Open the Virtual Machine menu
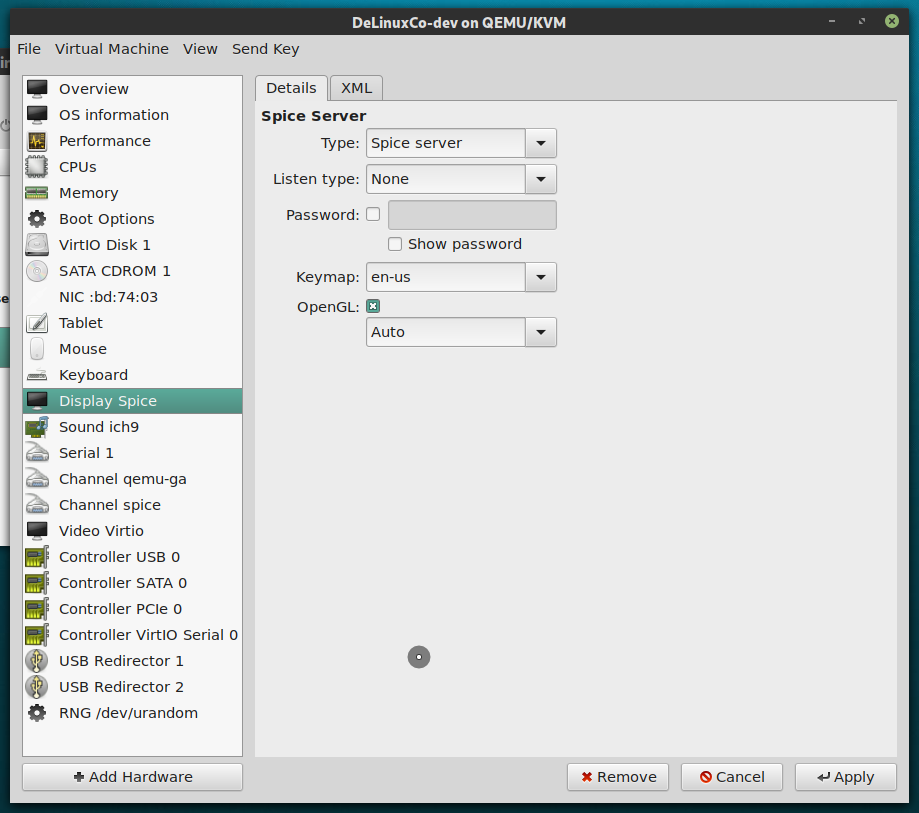919x813 pixels. (x=111, y=48)
